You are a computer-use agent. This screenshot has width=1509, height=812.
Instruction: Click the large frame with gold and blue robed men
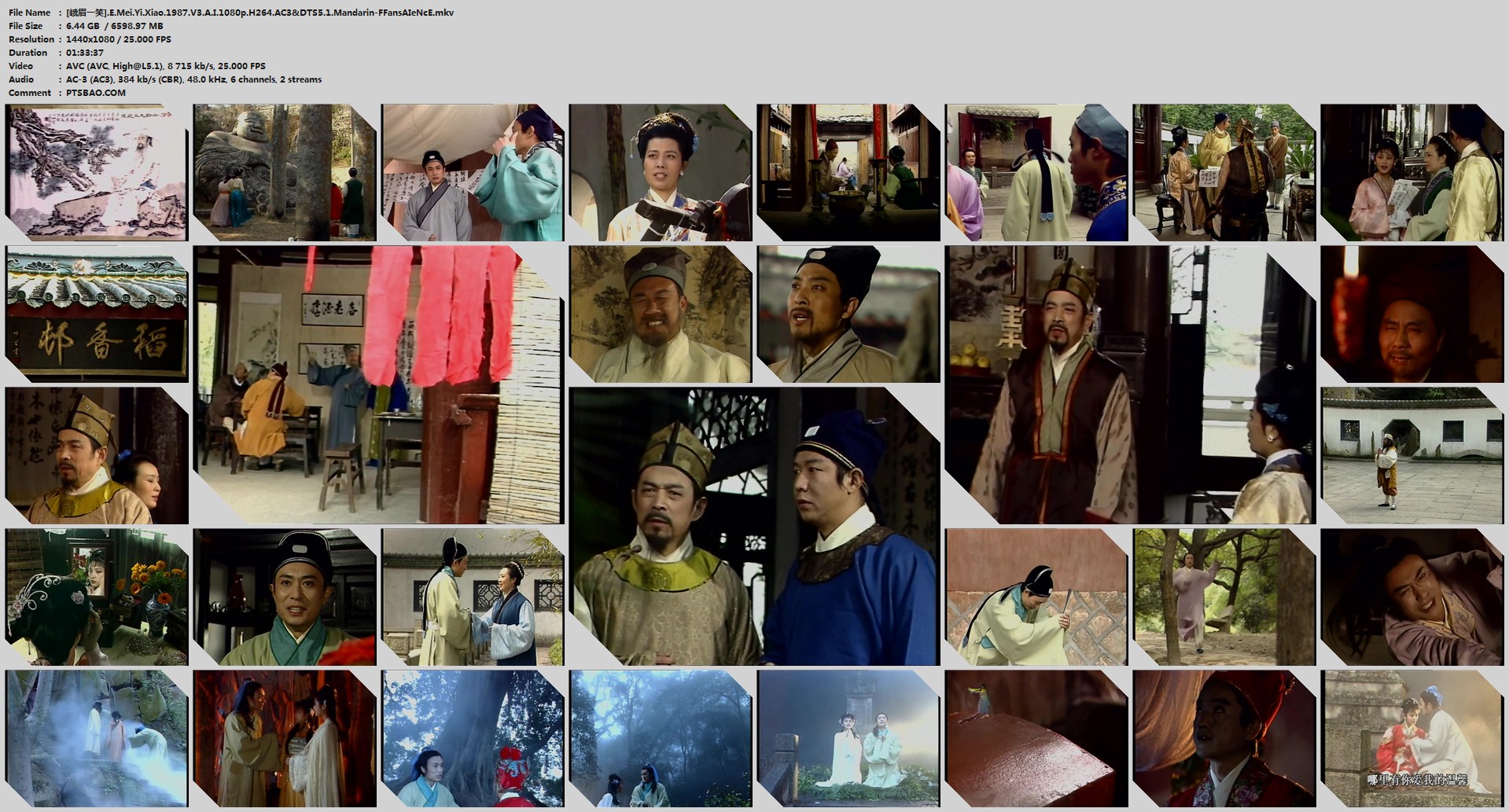[754, 526]
